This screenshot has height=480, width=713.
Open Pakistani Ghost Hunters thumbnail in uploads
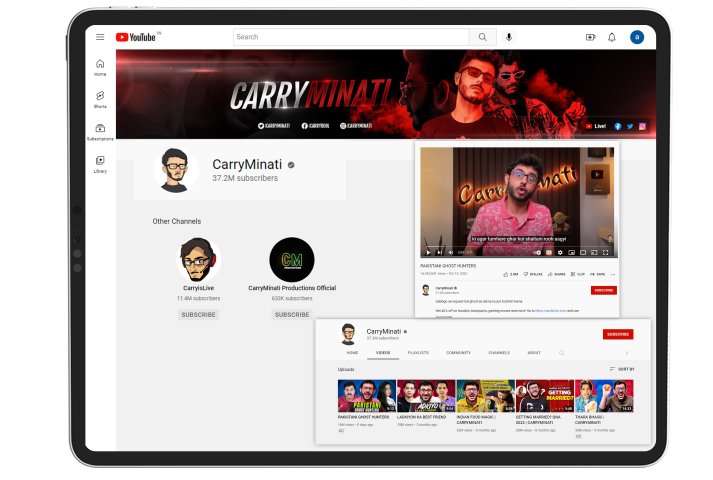(x=367, y=396)
